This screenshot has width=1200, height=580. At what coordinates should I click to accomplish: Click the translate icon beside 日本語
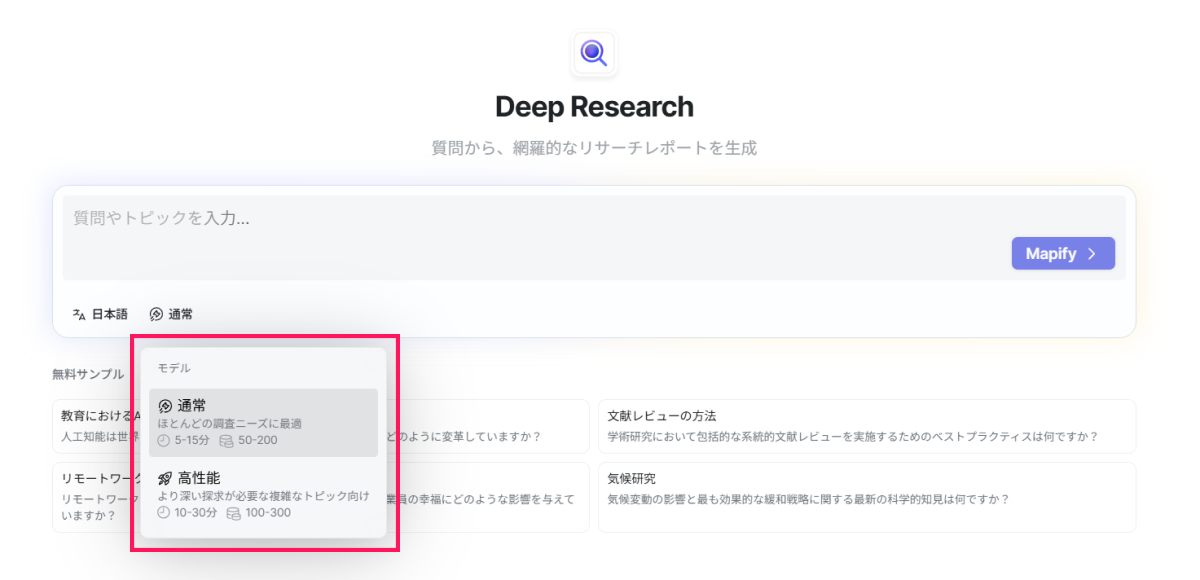coord(79,314)
